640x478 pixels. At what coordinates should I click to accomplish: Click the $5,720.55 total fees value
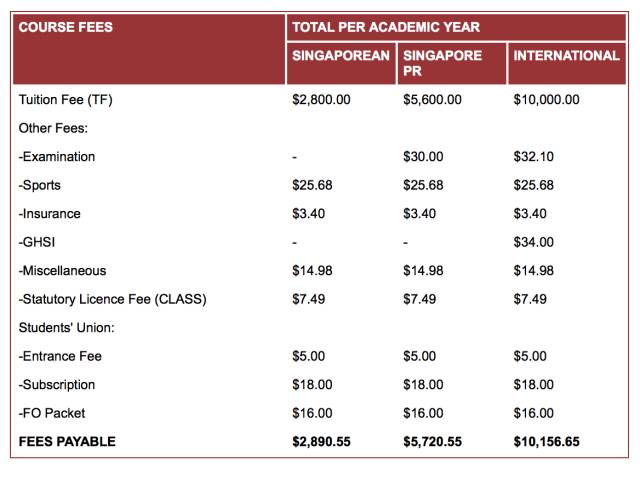point(433,441)
